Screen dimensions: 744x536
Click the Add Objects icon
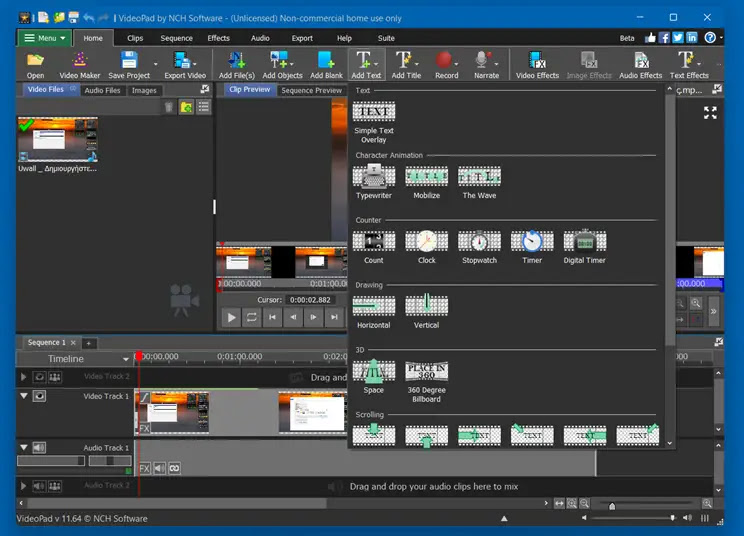point(282,65)
